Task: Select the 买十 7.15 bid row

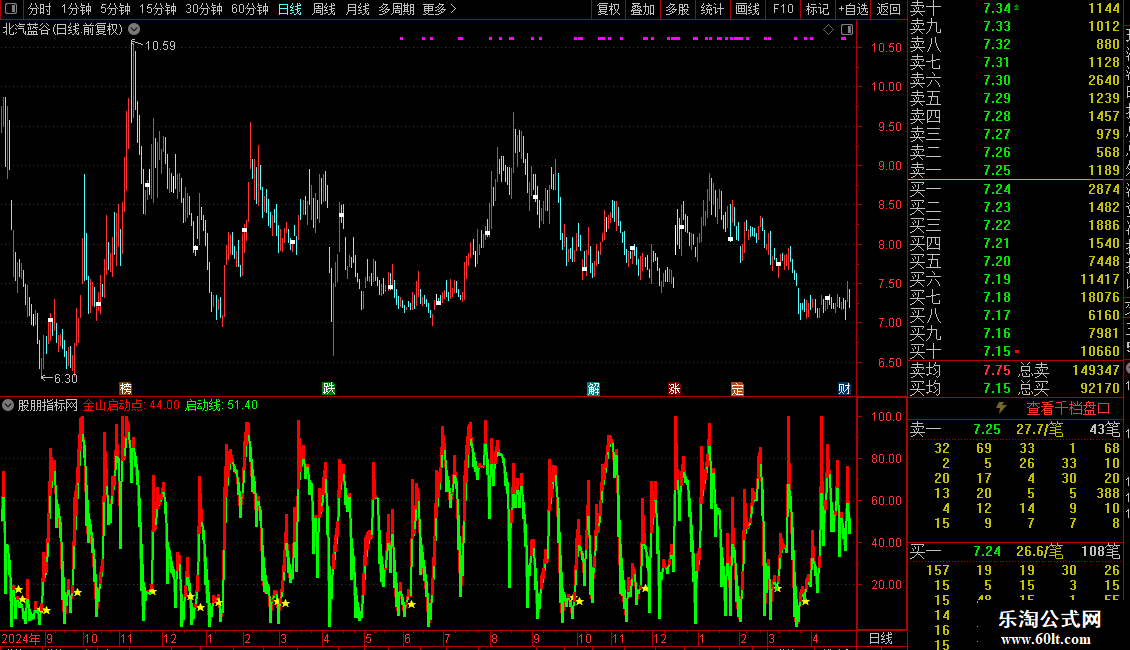Action: (1015, 351)
